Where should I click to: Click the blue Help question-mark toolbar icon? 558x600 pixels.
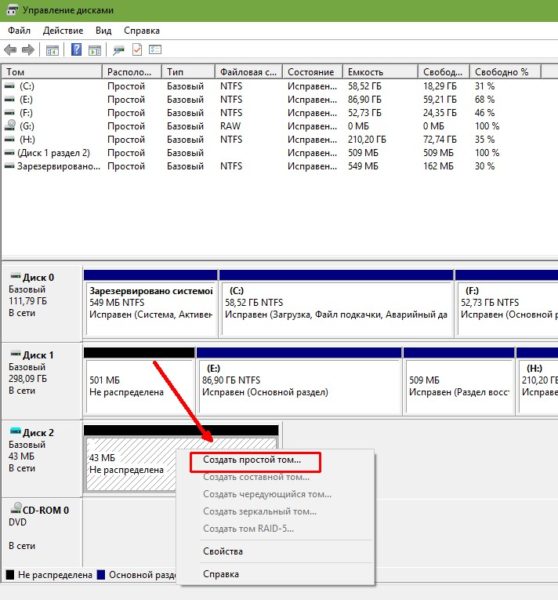pyautogui.click(x=76, y=50)
